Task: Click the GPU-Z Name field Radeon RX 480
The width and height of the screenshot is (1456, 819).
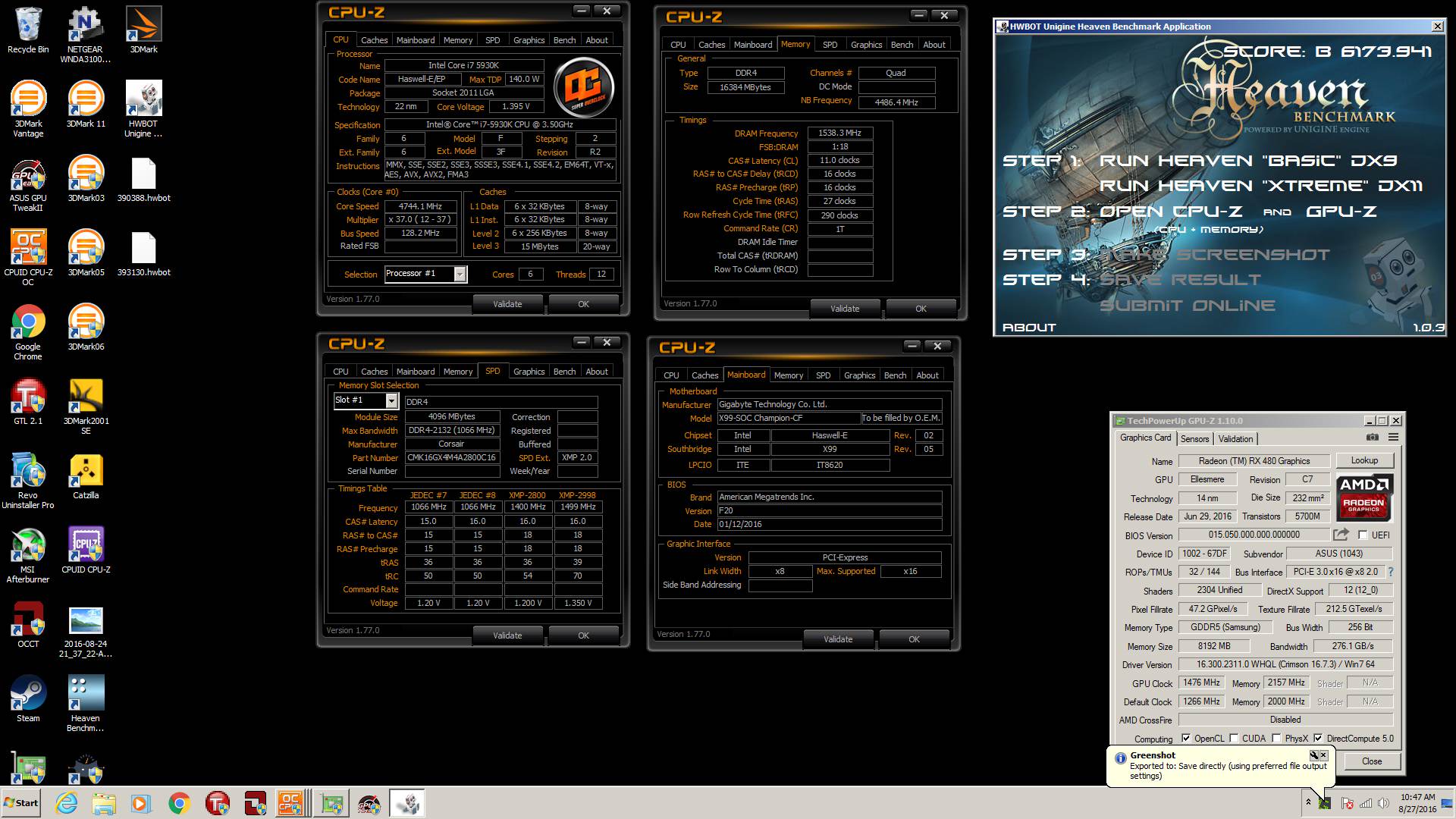Action: click(1254, 461)
